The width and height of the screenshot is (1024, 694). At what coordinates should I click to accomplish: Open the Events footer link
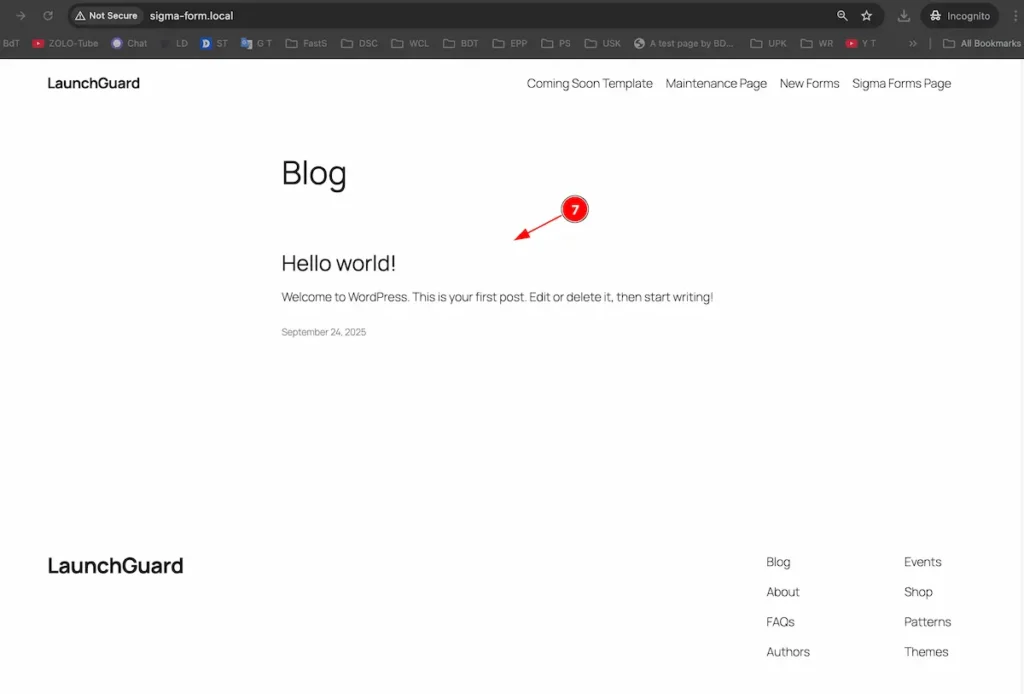coord(922,562)
